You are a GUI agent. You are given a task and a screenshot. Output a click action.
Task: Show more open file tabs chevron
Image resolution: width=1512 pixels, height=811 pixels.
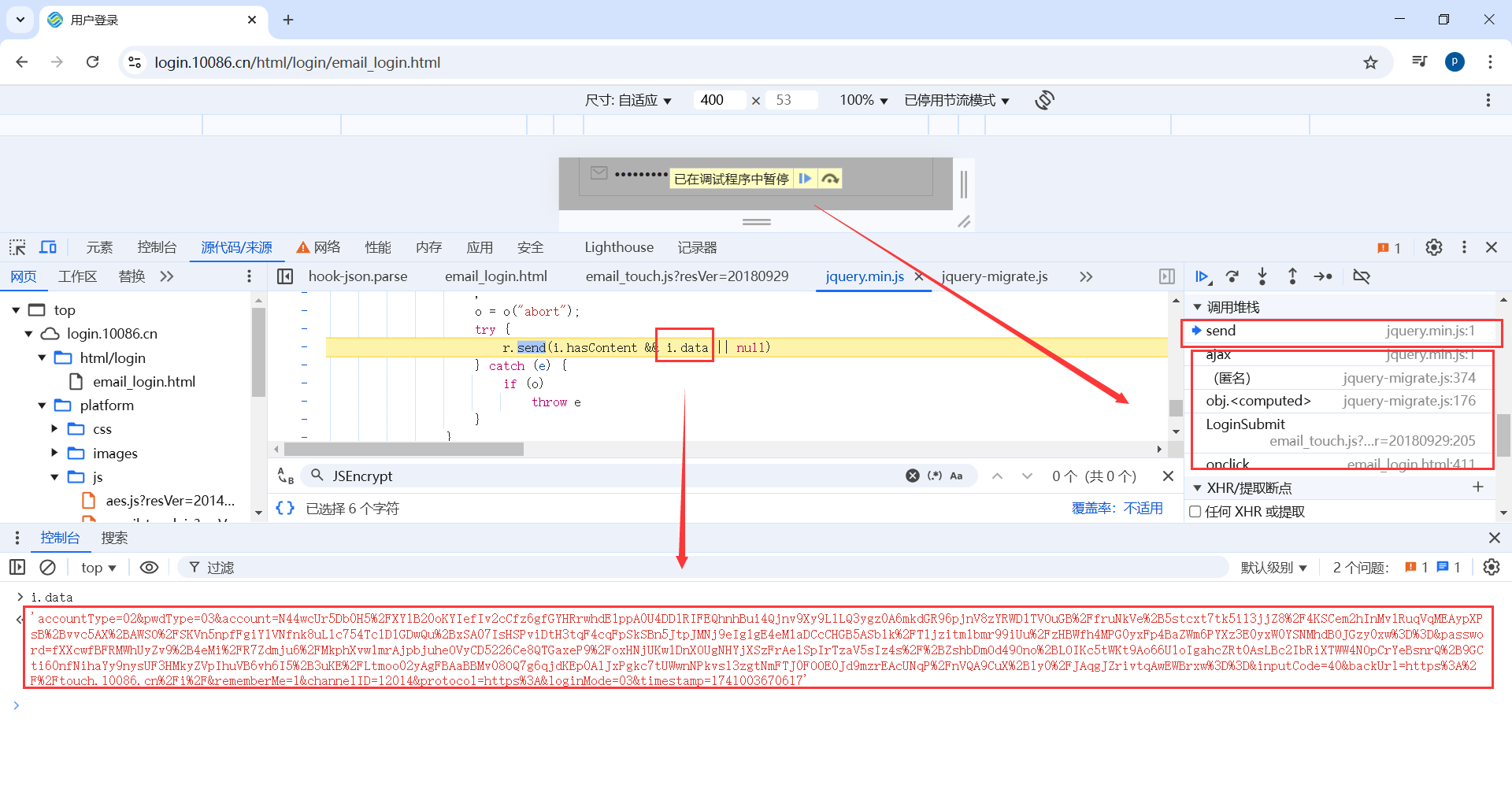[x=1086, y=276]
